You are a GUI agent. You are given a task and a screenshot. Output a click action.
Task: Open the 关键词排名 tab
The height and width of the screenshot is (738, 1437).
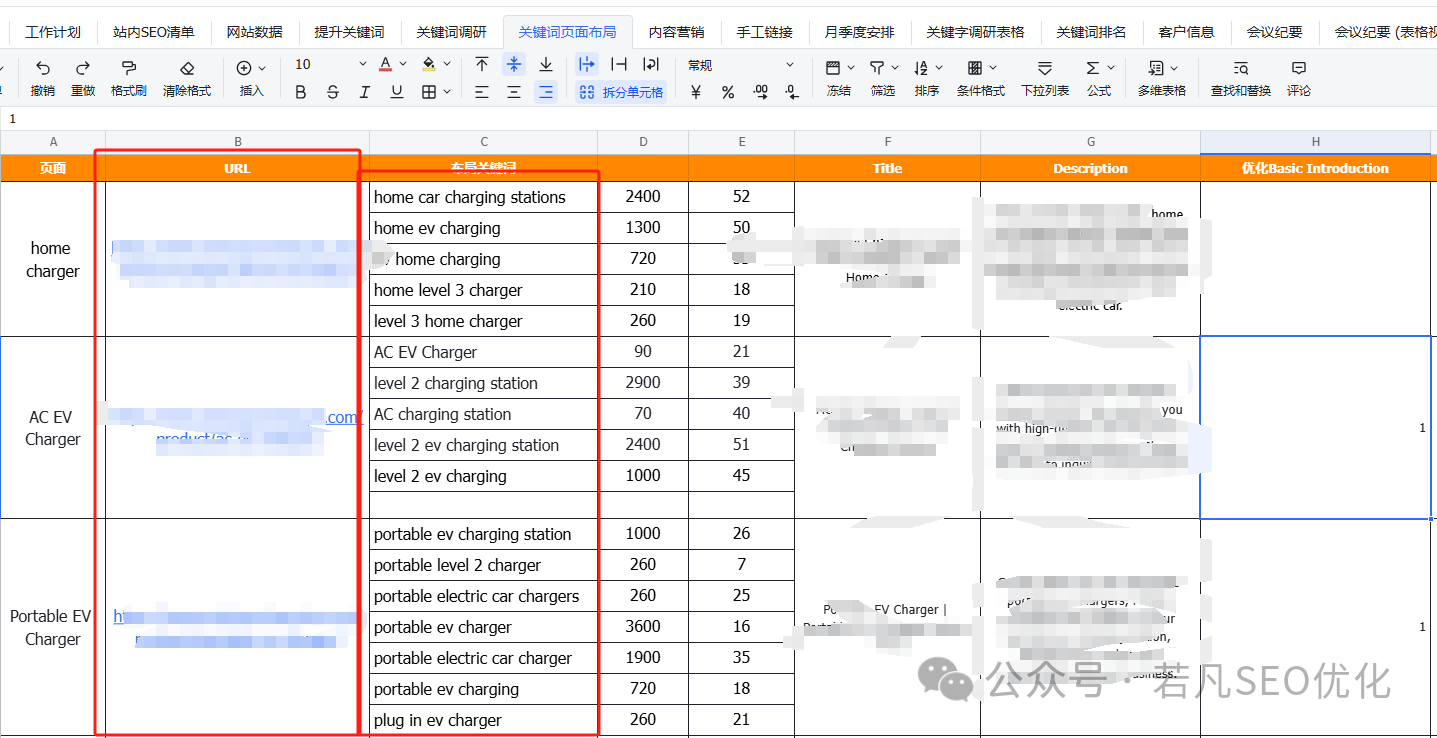(1091, 32)
